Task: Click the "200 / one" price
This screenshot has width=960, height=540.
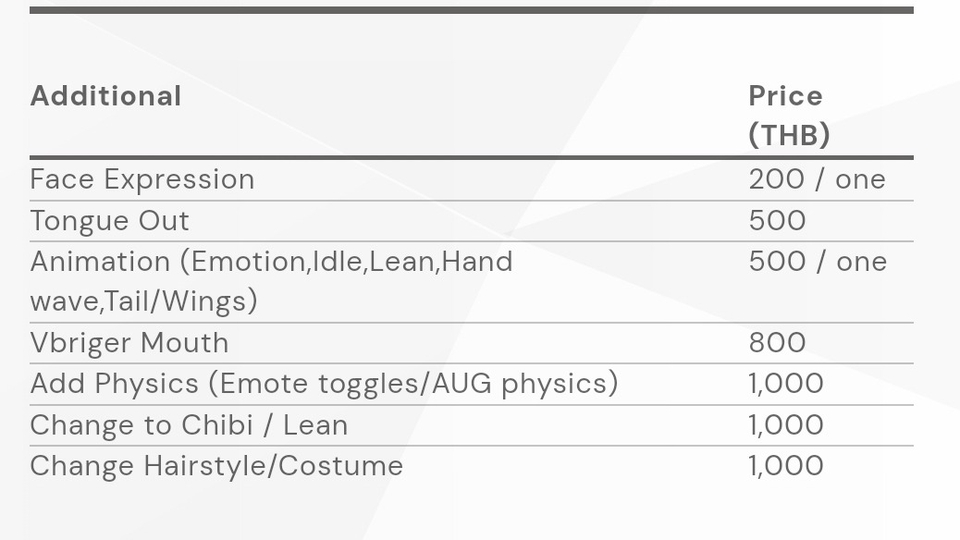Action: (817, 180)
